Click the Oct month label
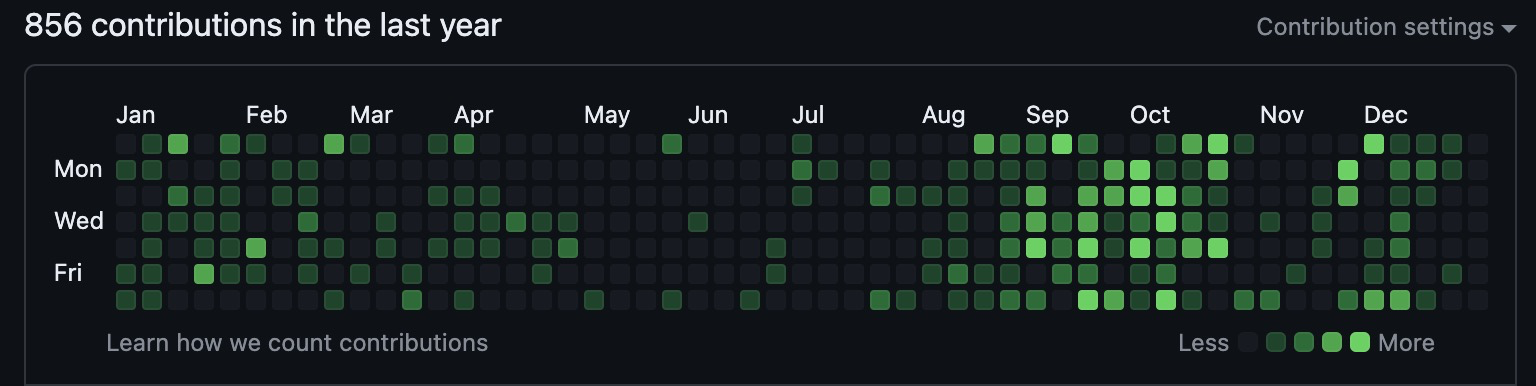This screenshot has width=1536, height=386. [x=1150, y=115]
